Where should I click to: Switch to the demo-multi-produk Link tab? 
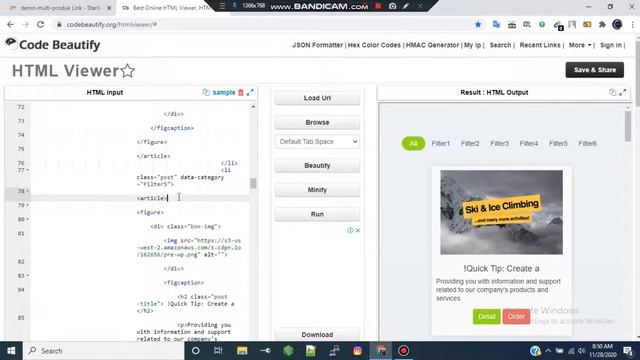pyautogui.click(x=60, y=8)
